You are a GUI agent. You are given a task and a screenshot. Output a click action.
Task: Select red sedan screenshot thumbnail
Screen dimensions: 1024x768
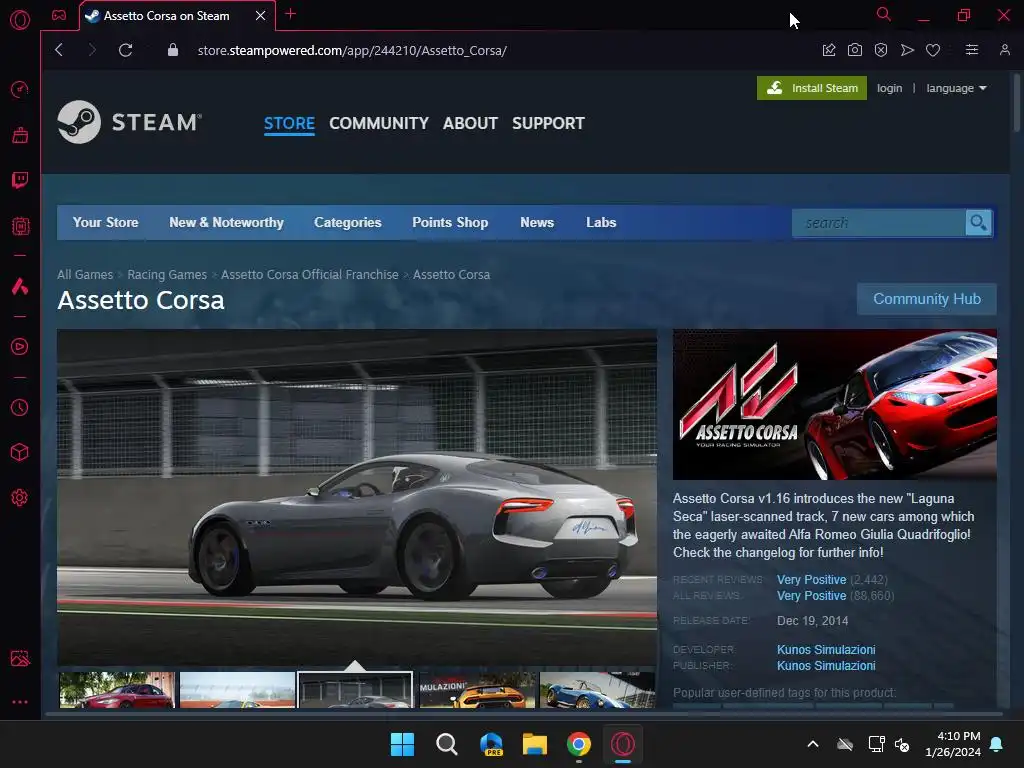pos(117,690)
